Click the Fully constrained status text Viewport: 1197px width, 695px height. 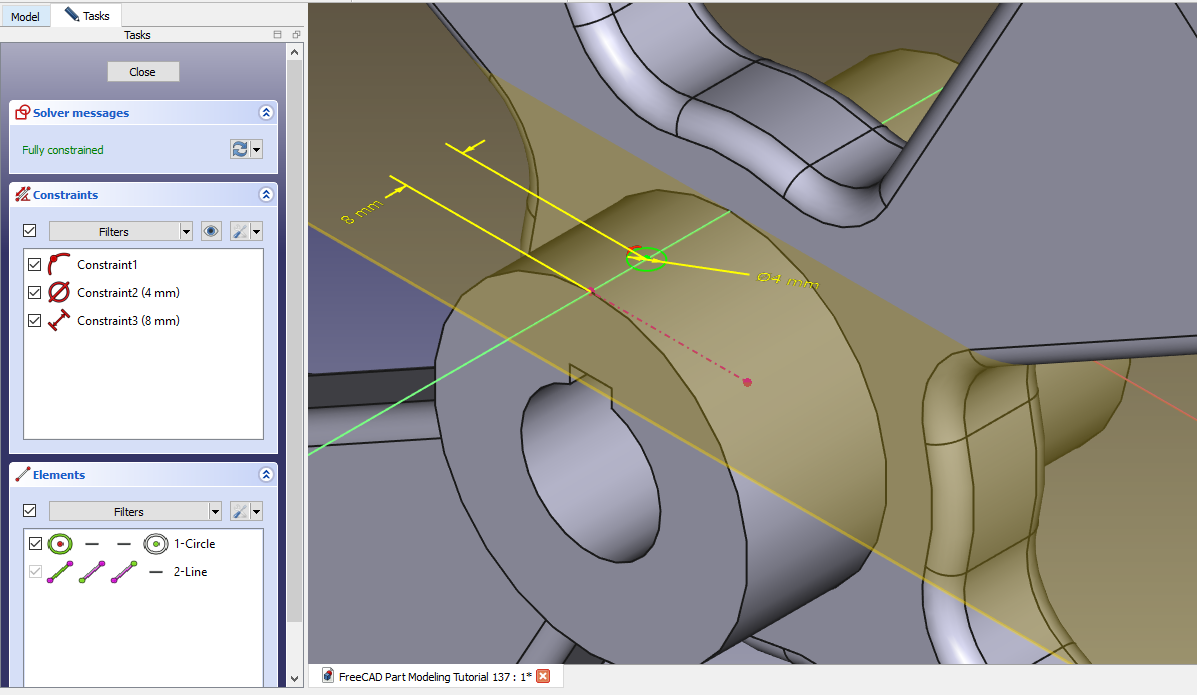click(x=63, y=150)
